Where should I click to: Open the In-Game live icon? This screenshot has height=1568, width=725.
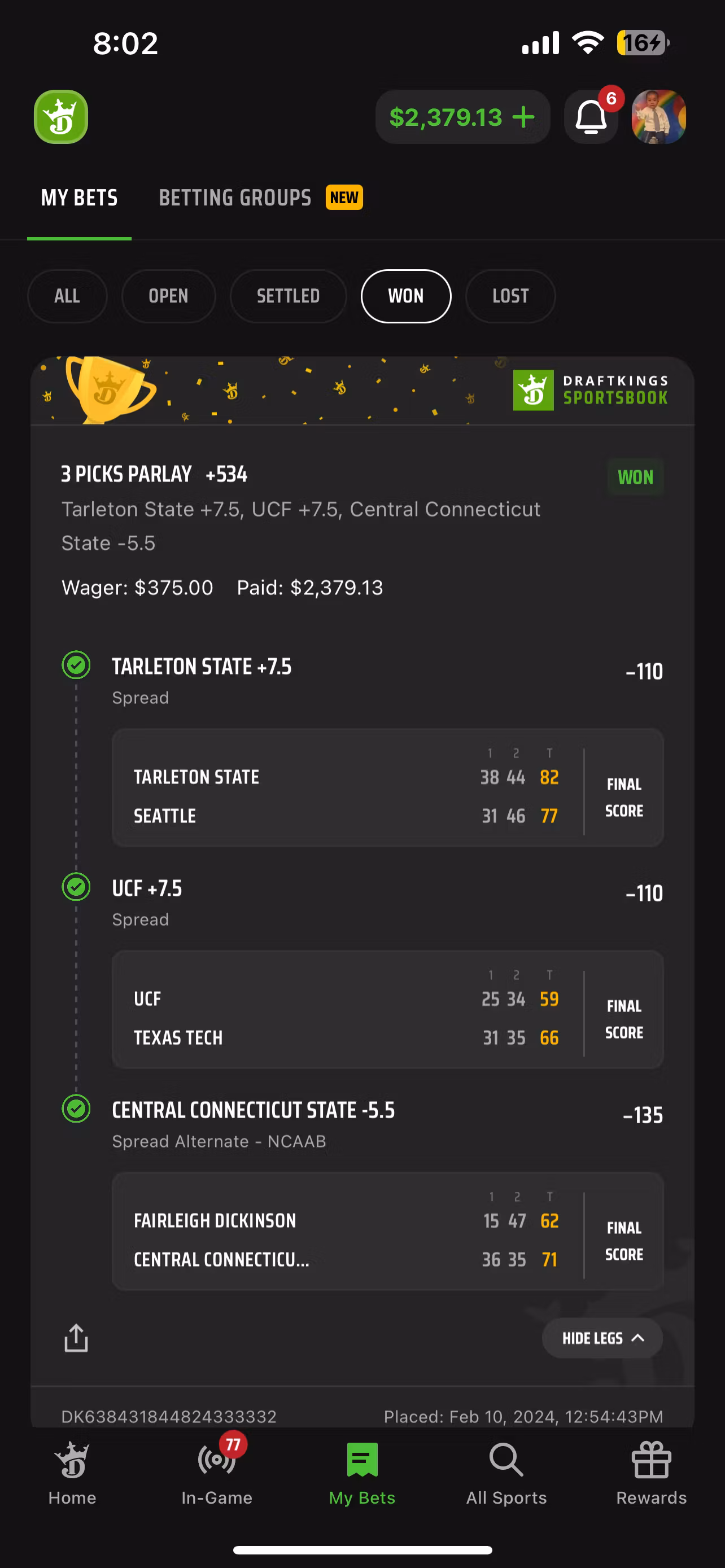coord(216,1461)
